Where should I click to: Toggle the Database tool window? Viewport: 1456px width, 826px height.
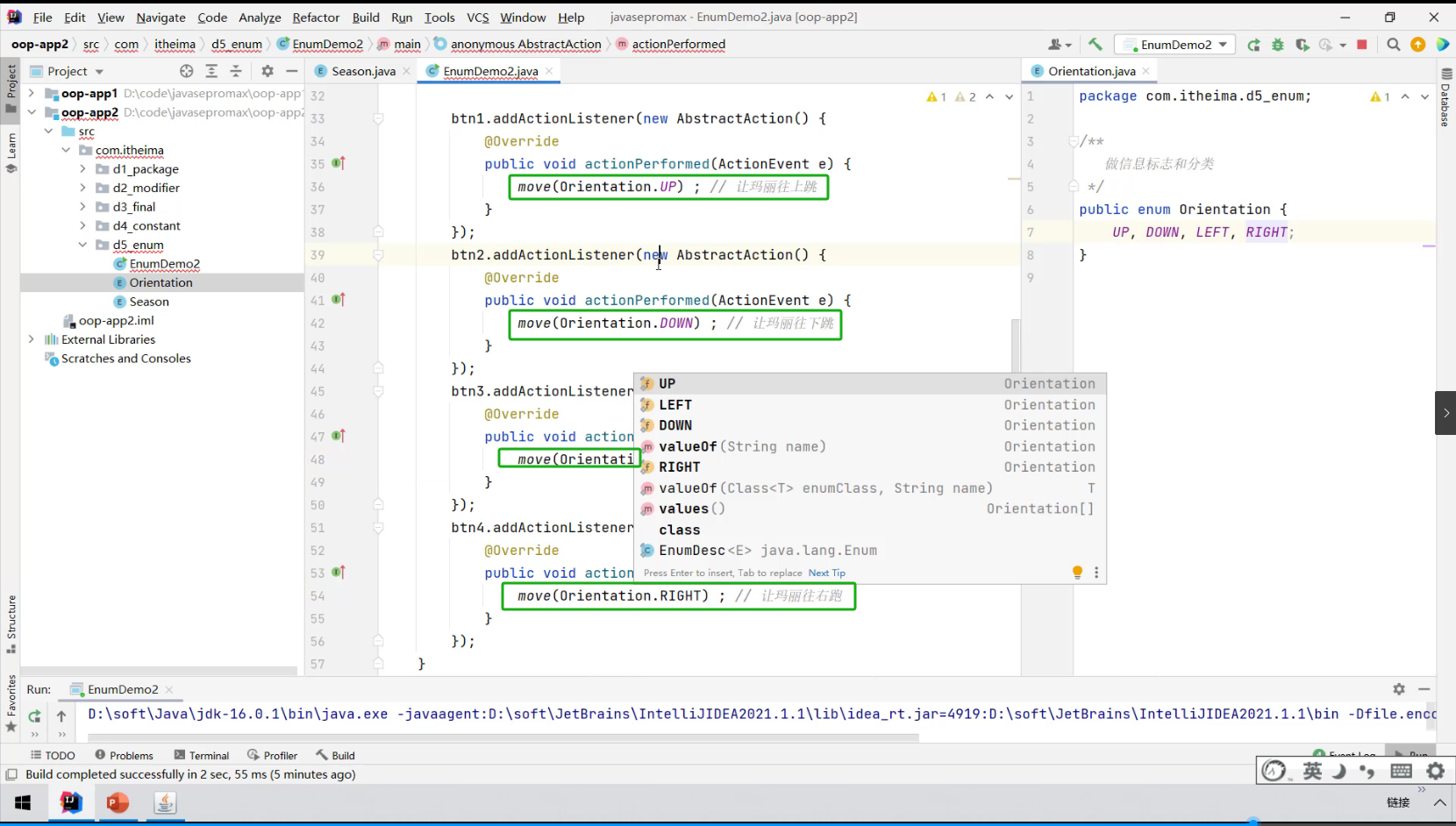coord(1445,98)
